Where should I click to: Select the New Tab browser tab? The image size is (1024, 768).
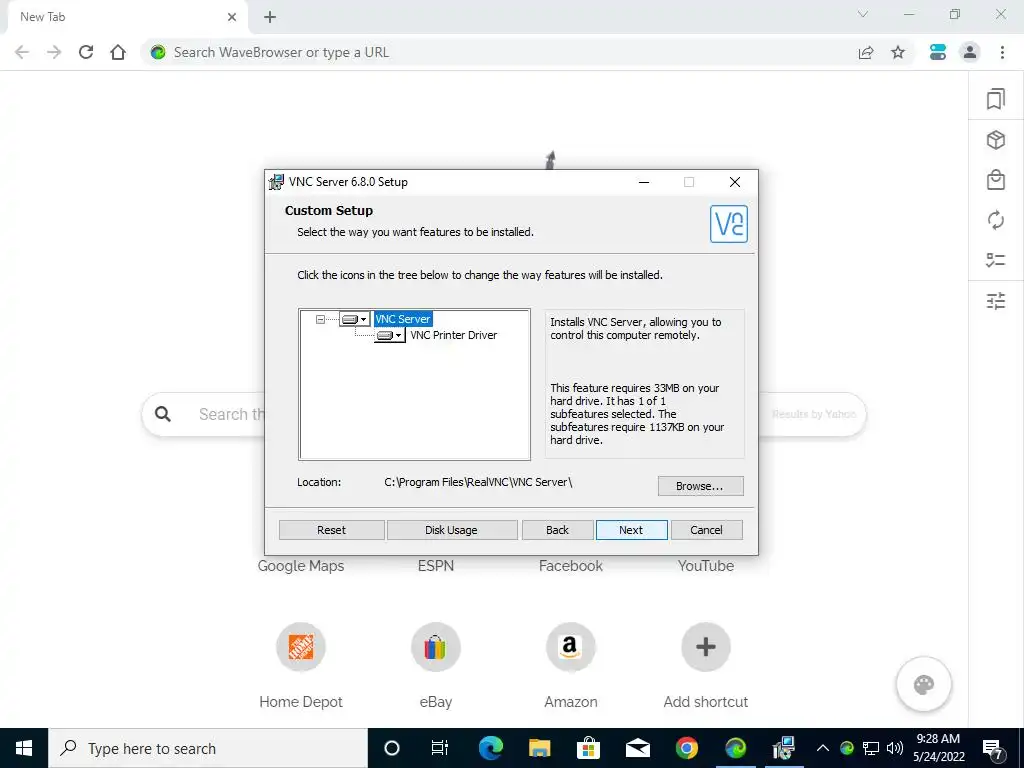pyautogui.click(x=127, y=18)
